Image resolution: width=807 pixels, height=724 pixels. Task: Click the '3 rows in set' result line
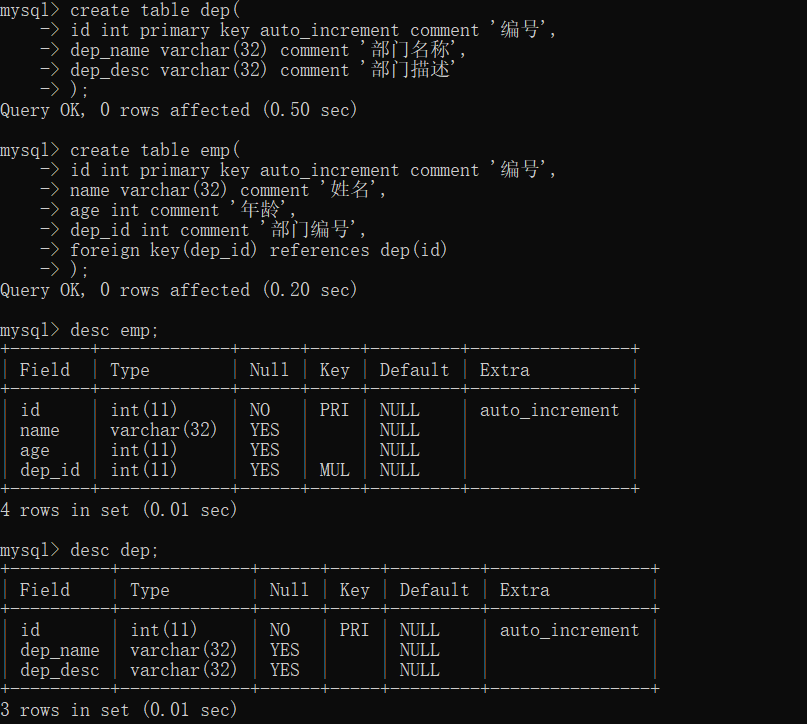tap(118, 710)
